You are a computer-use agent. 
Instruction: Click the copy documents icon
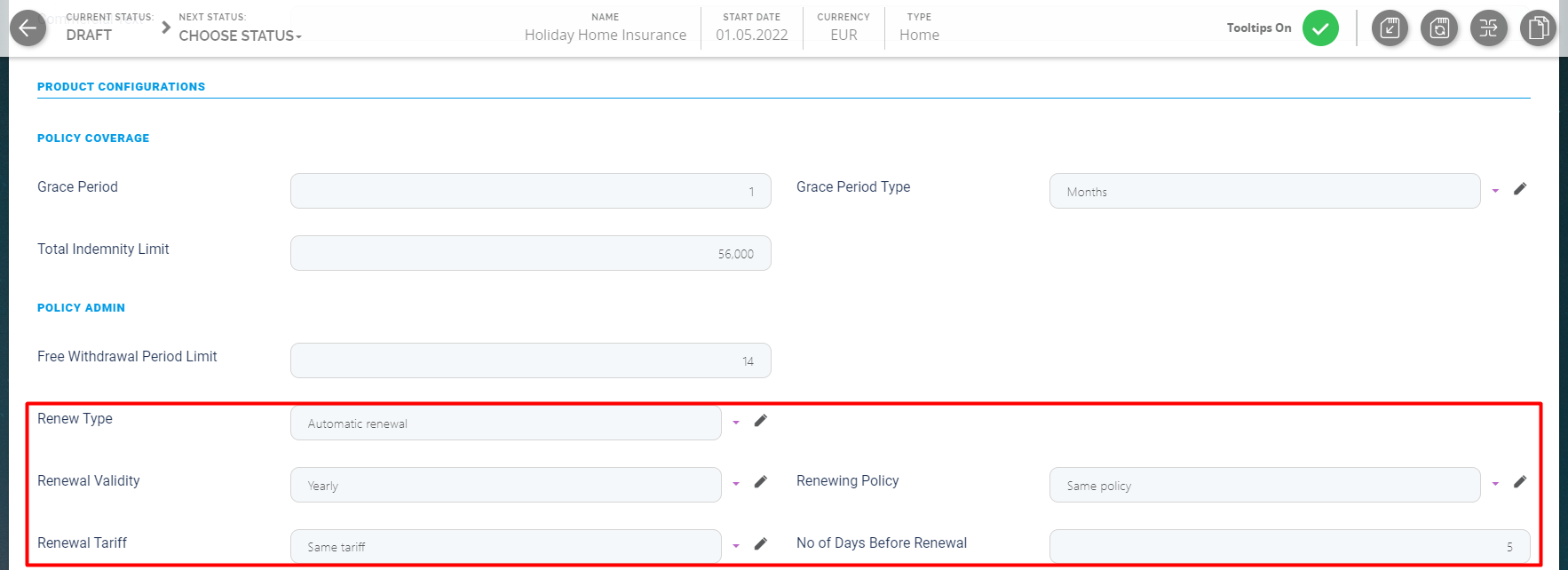click(1538, 28)
